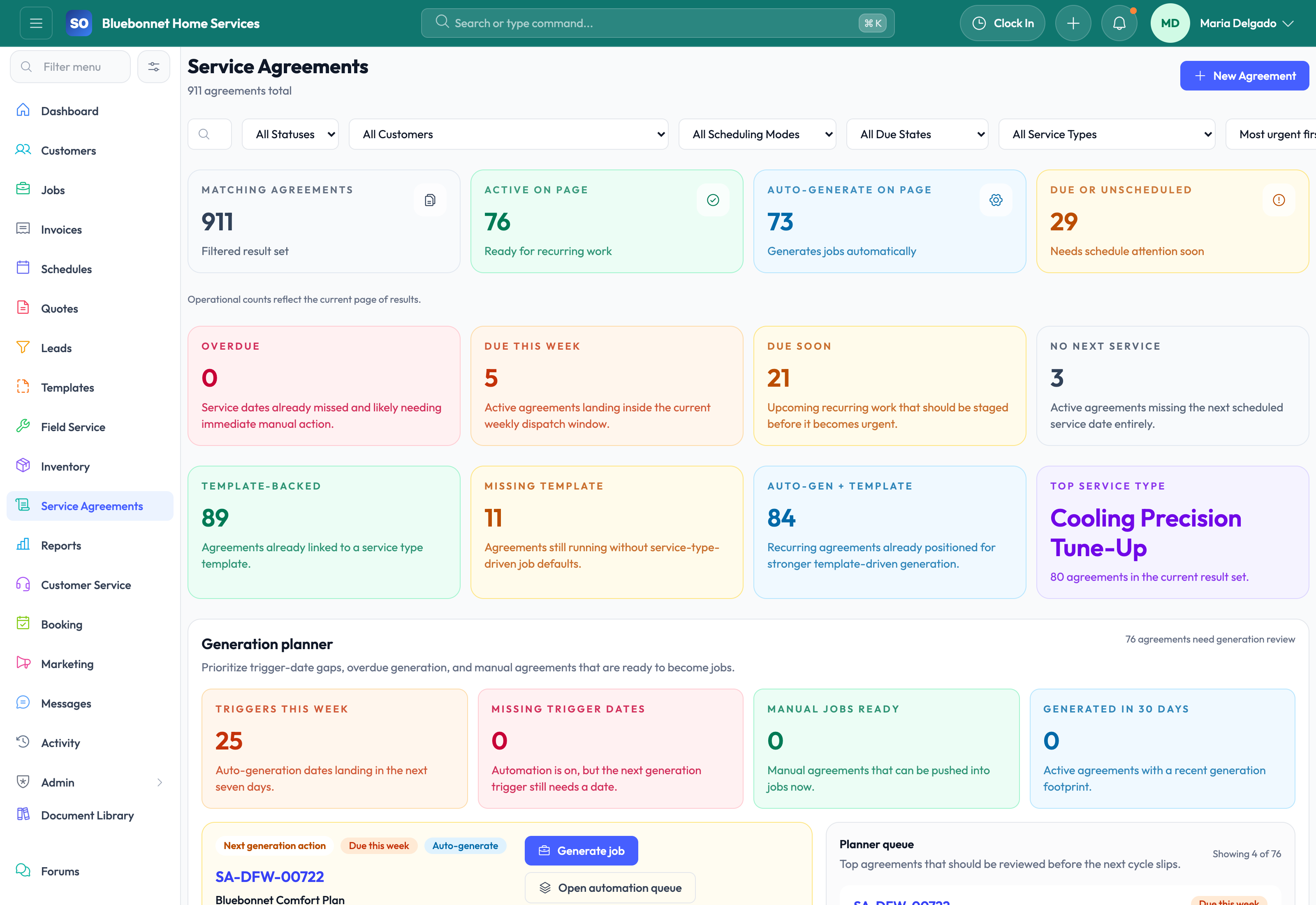Click the Schedules calendar icon
This screenshot has width=1316, height=905.
pyautogui.click(x=23, y=268)
